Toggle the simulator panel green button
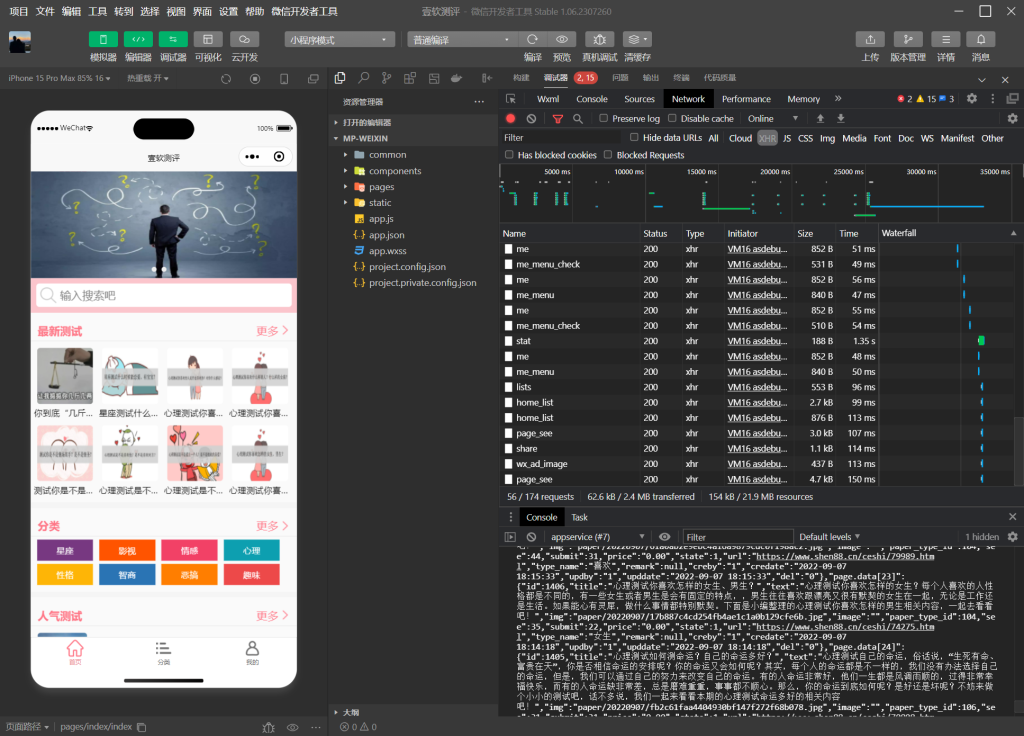 [x=103, y=39]
